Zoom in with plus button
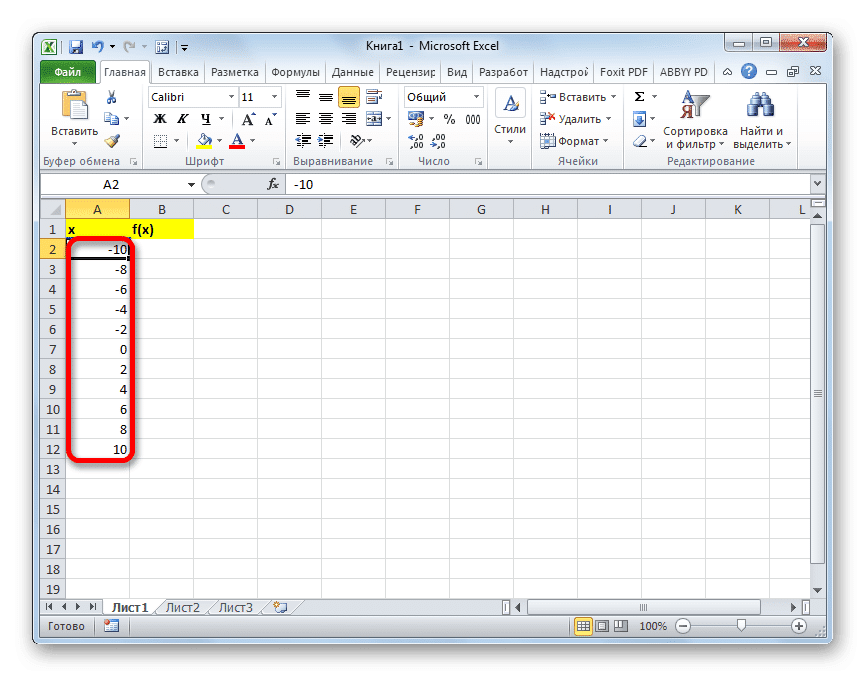Screen dimensions: 866x677 tap(799, 626)
